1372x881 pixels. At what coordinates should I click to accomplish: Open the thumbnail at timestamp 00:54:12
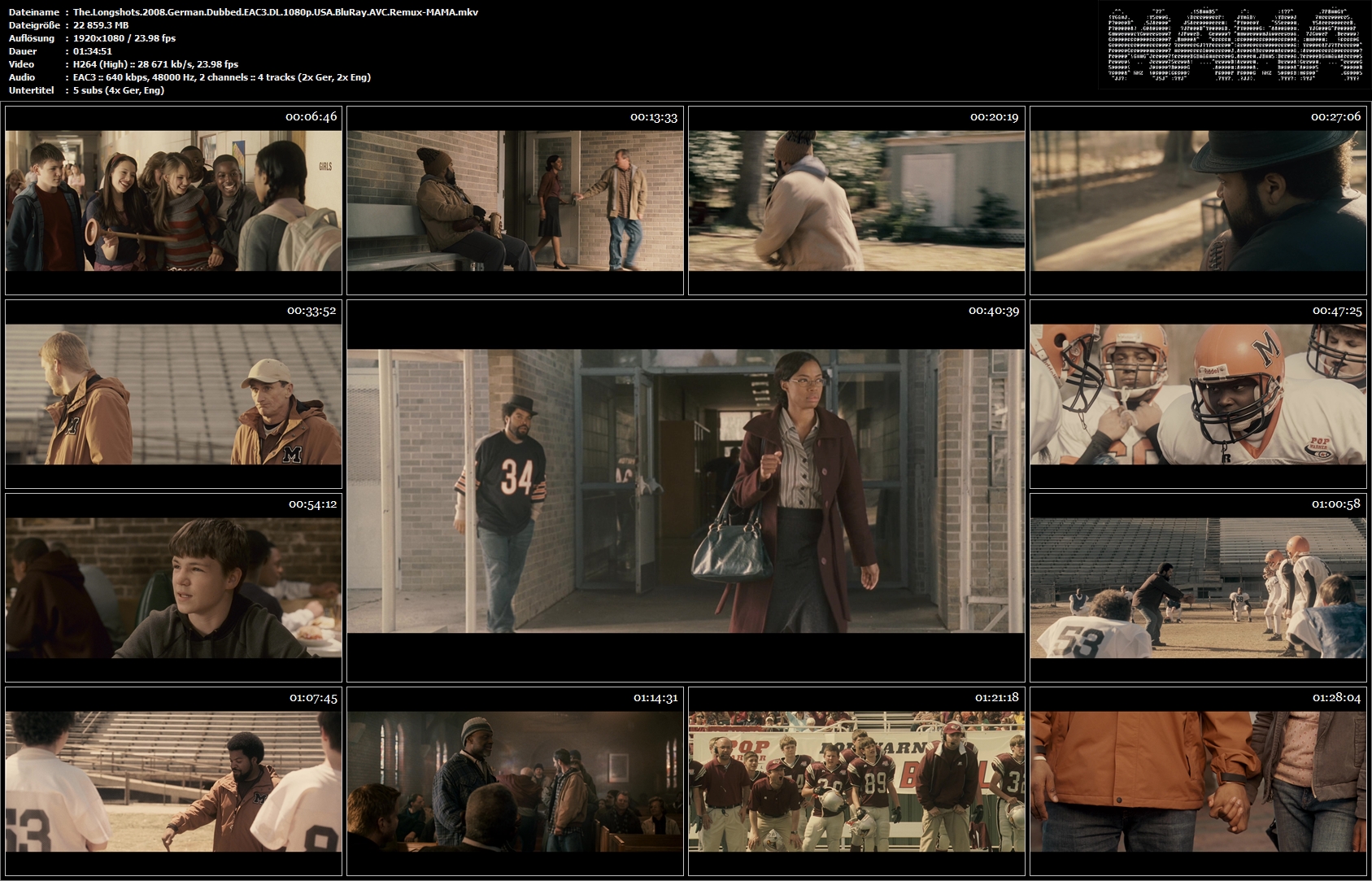point(173,587)
